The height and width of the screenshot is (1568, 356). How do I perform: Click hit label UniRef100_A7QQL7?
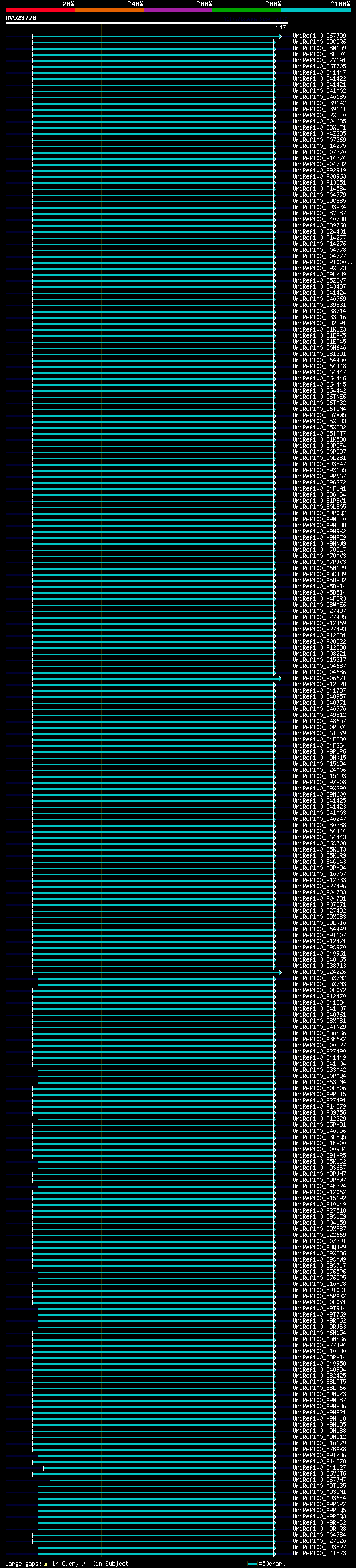click(x=319, y=550)
